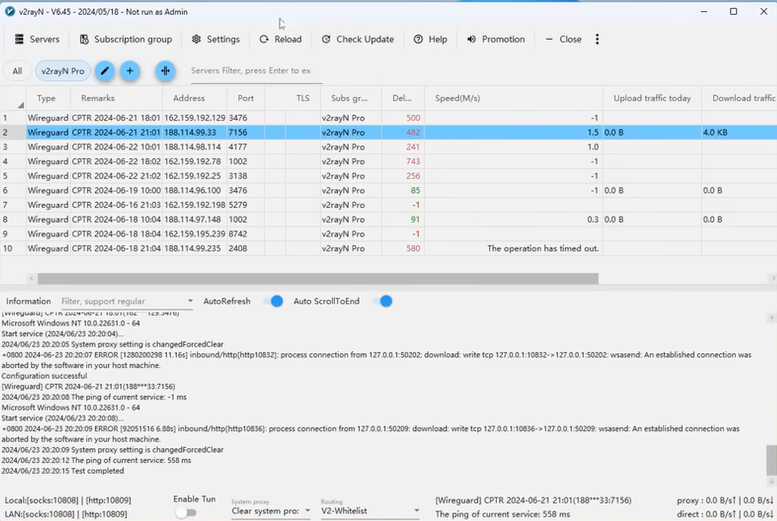
Task: Select the v2rayN Pro subscription tab
Action: [63, 71]
